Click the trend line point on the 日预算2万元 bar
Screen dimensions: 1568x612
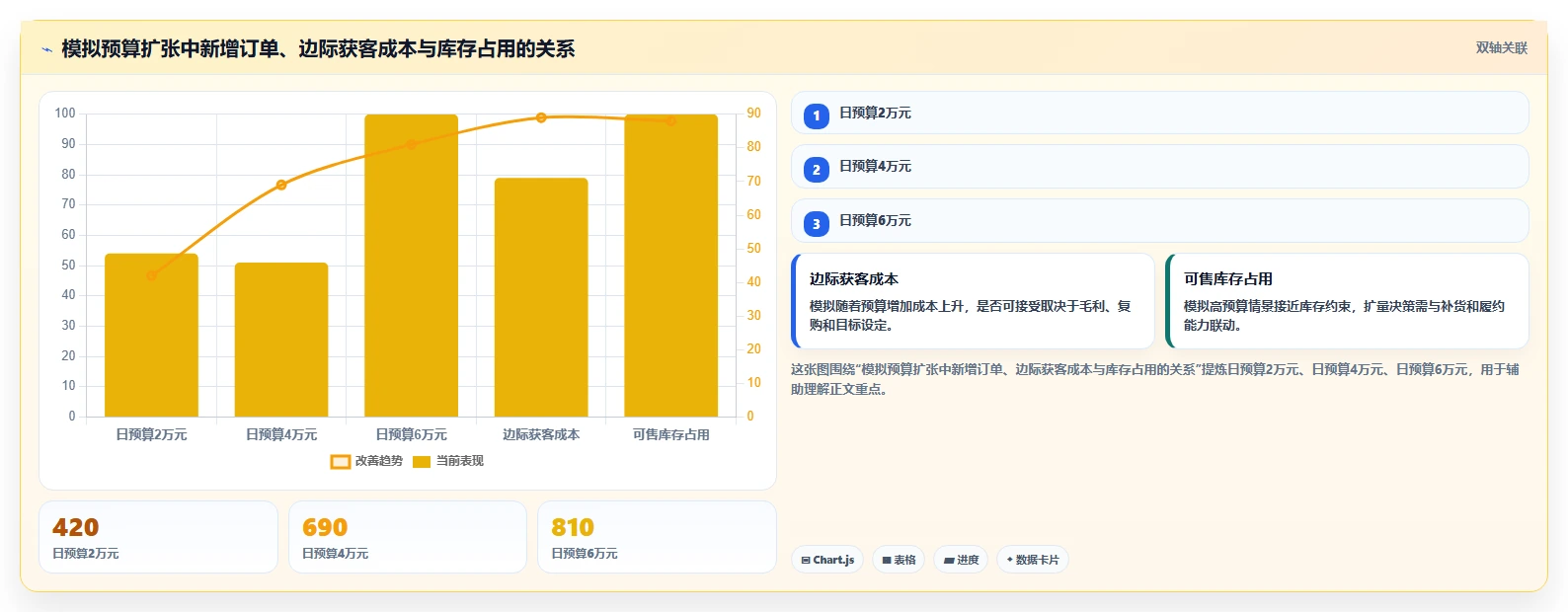click(x=151, y=275)
